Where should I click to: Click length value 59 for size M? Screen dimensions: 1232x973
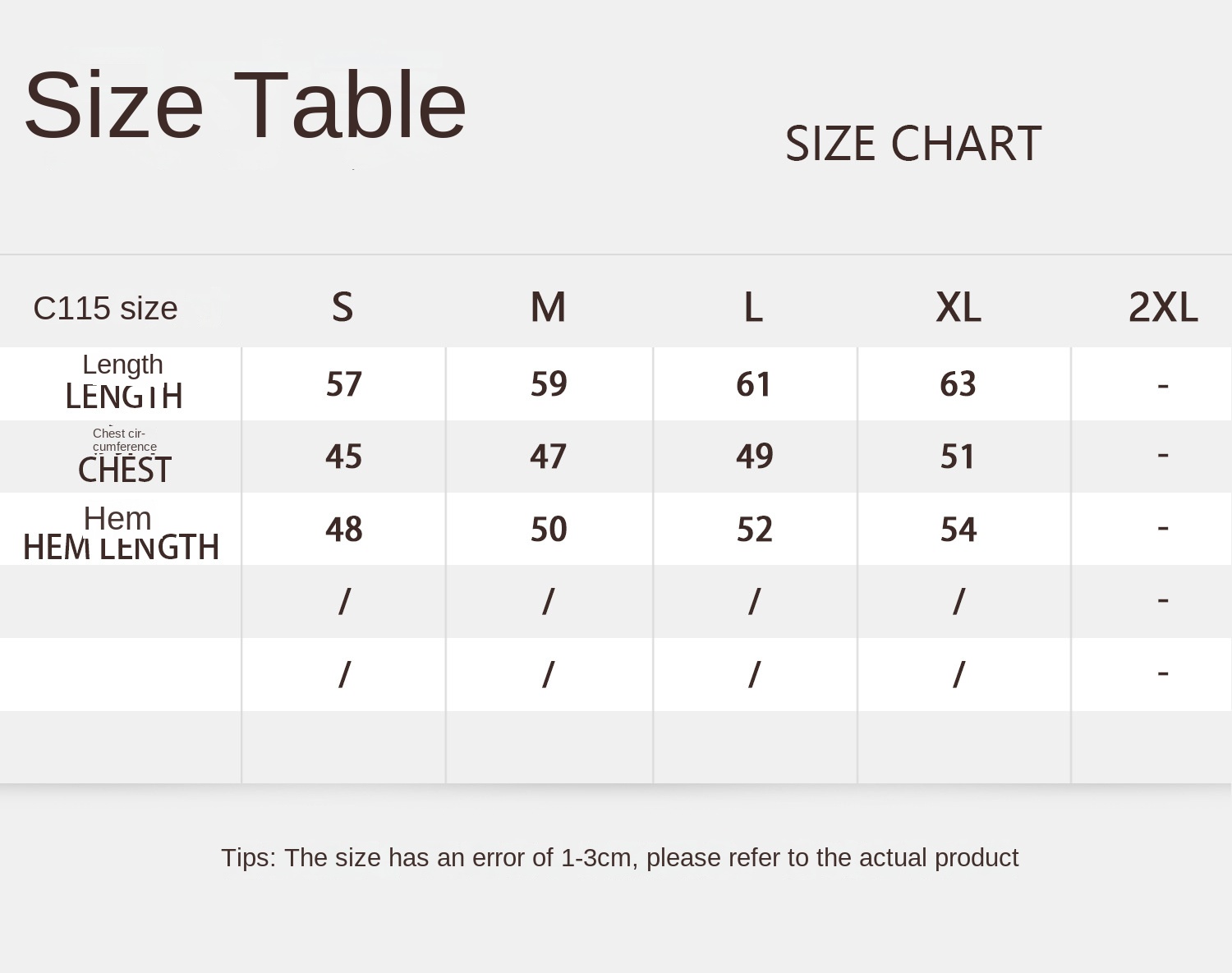pos(548,384)
